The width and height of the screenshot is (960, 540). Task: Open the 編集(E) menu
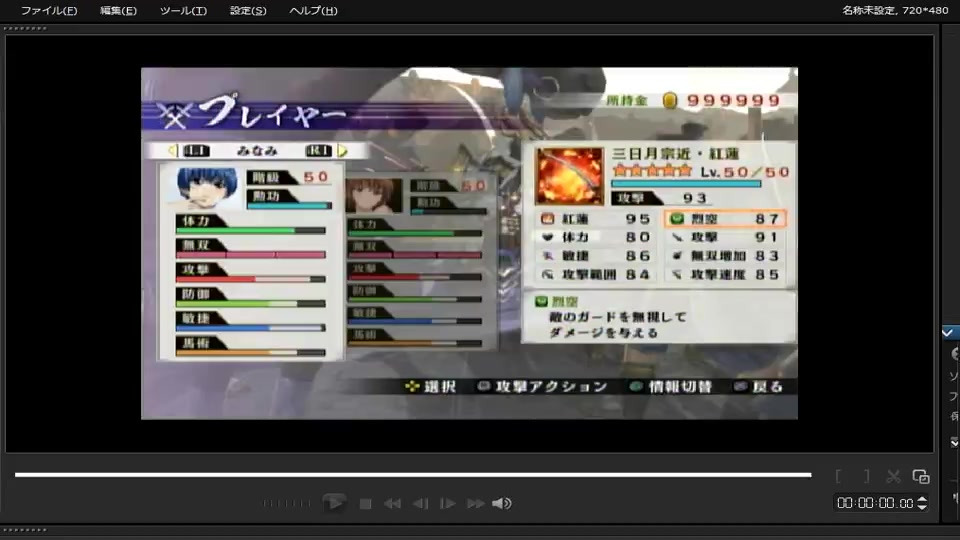click(x=118, y=10)
